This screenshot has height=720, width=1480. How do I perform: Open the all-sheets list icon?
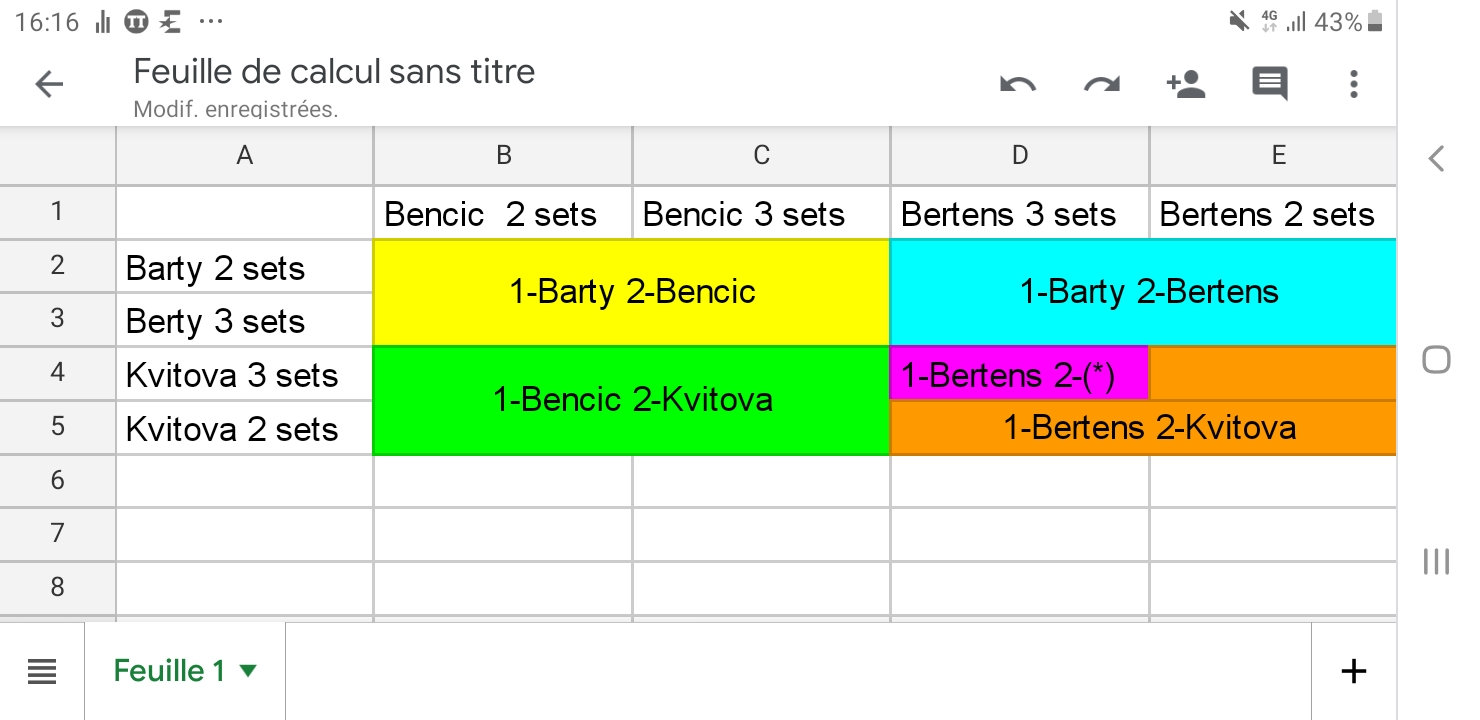pyautogui.click(x=42, y=671)
